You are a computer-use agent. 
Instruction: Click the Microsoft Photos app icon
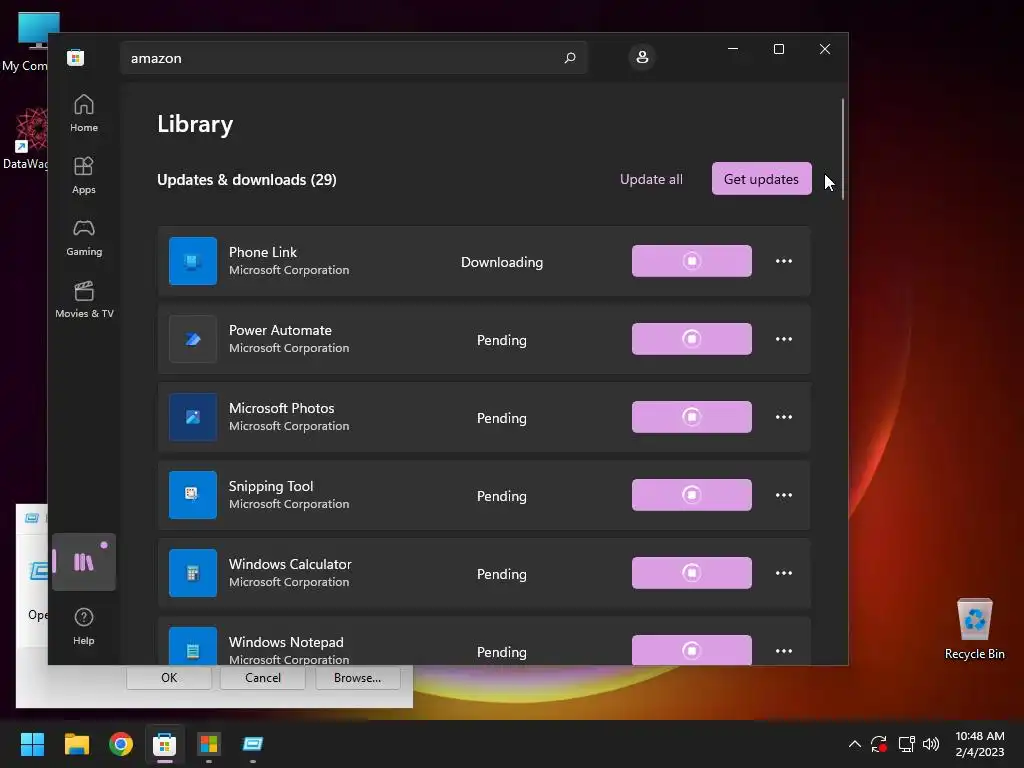(193, 417)
